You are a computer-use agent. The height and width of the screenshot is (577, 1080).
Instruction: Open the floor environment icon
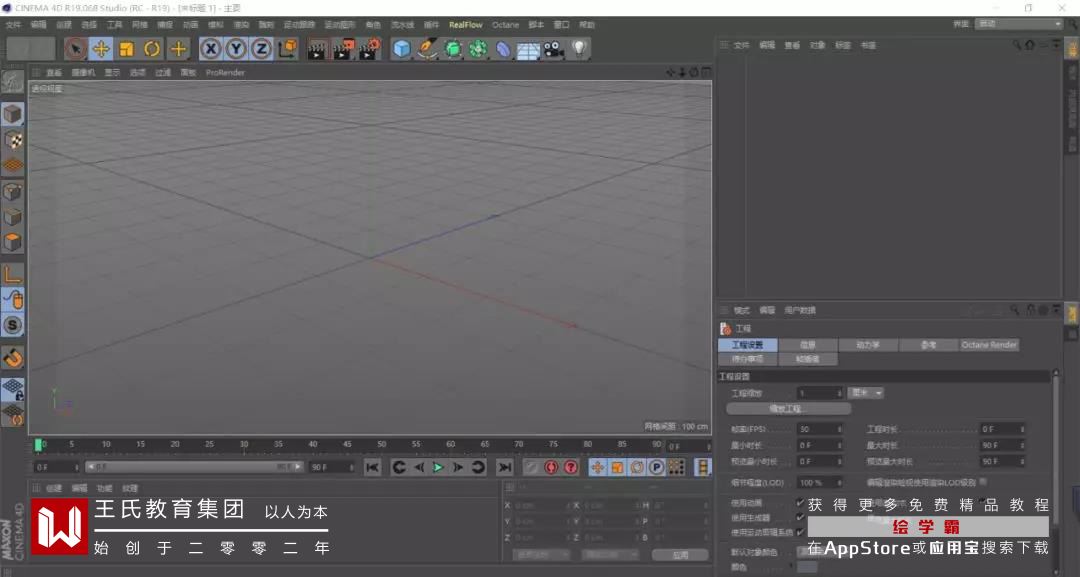tap(528, 50)
